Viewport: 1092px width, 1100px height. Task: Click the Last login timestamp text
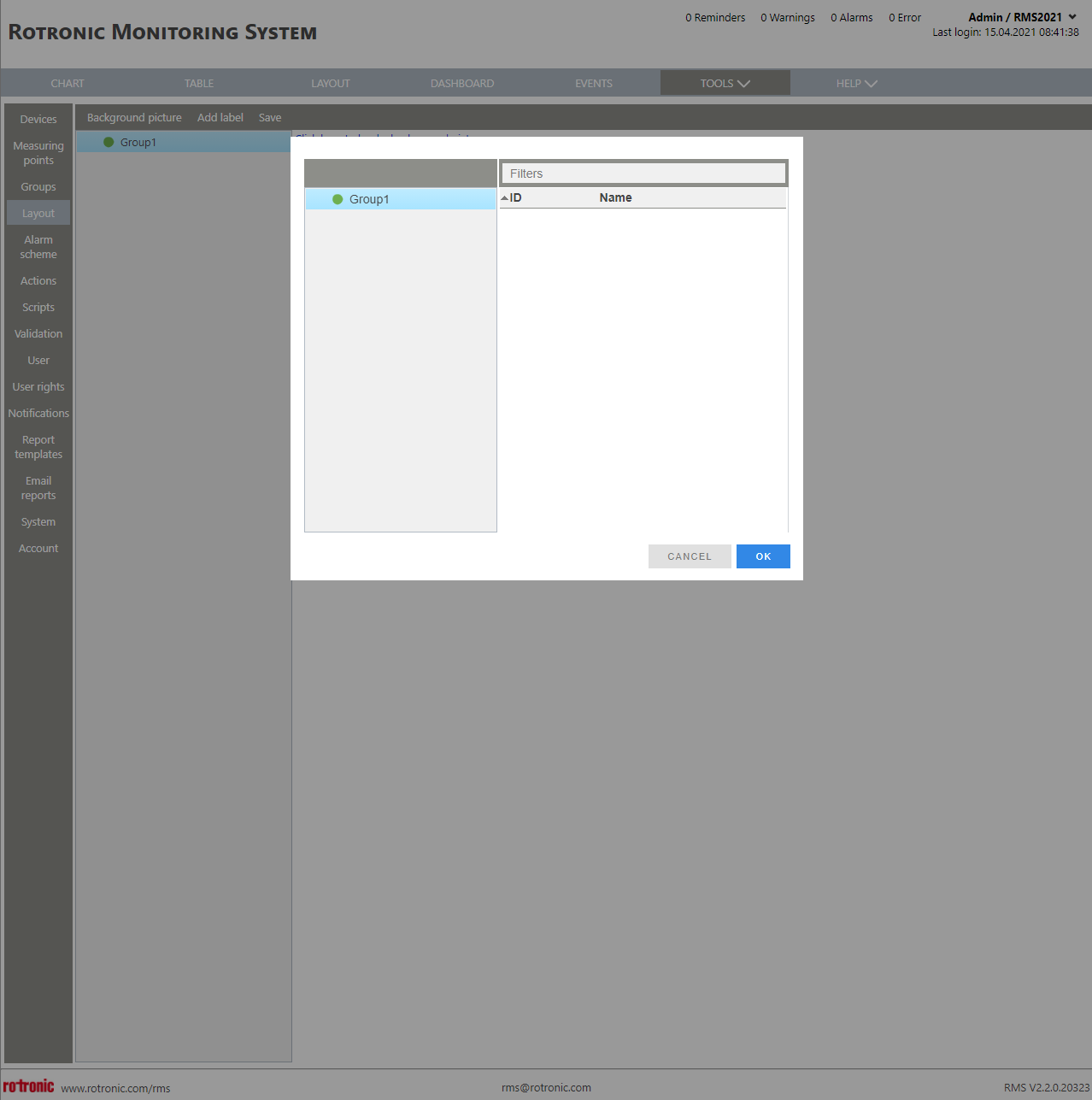tap(1006, 32)
